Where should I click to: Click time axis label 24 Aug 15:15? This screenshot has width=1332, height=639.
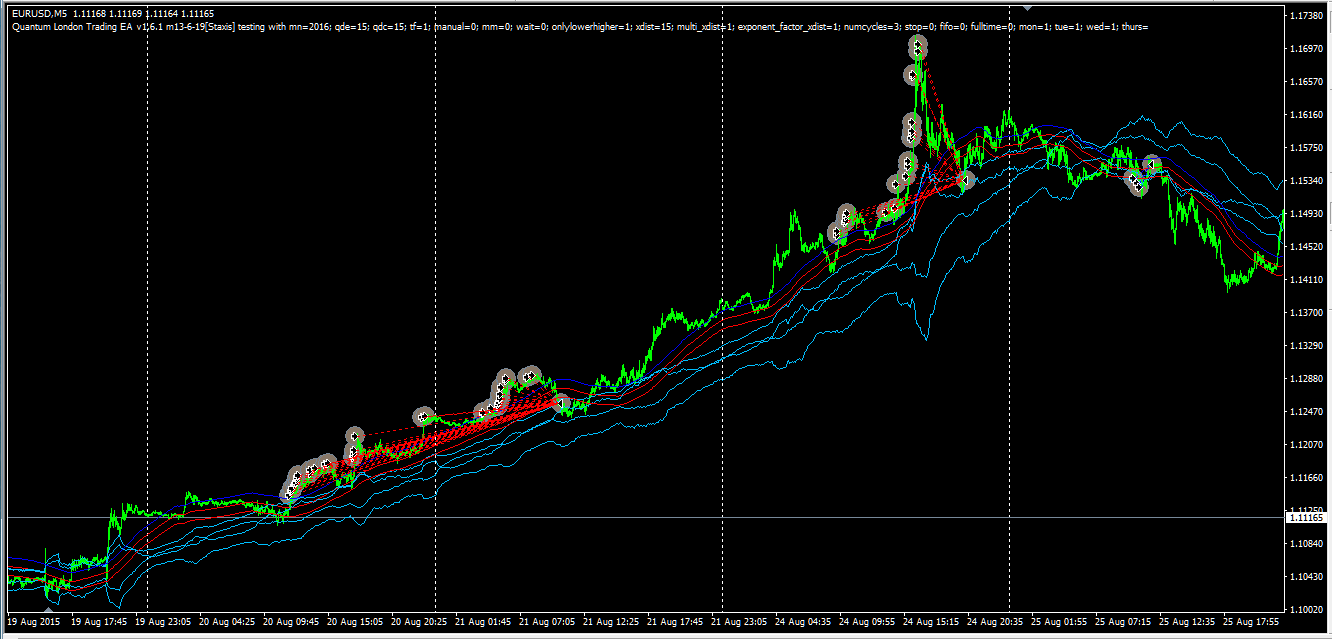coord(933,621)
